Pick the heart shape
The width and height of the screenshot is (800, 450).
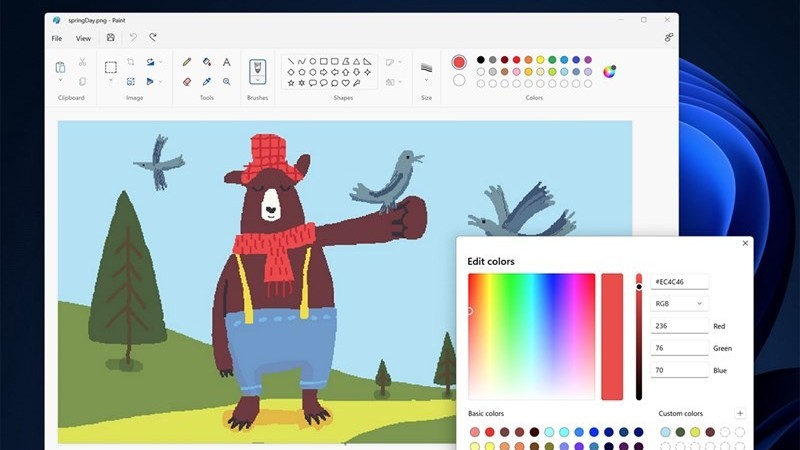345,83
